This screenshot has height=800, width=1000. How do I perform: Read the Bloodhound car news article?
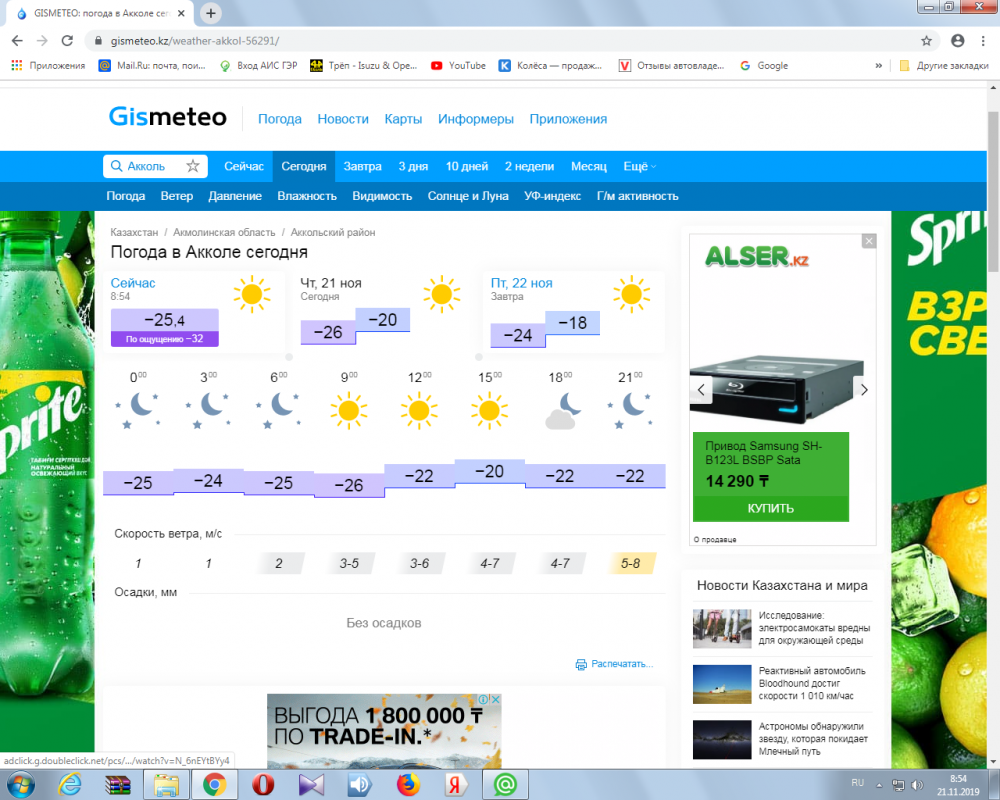(x=812, y=683)
